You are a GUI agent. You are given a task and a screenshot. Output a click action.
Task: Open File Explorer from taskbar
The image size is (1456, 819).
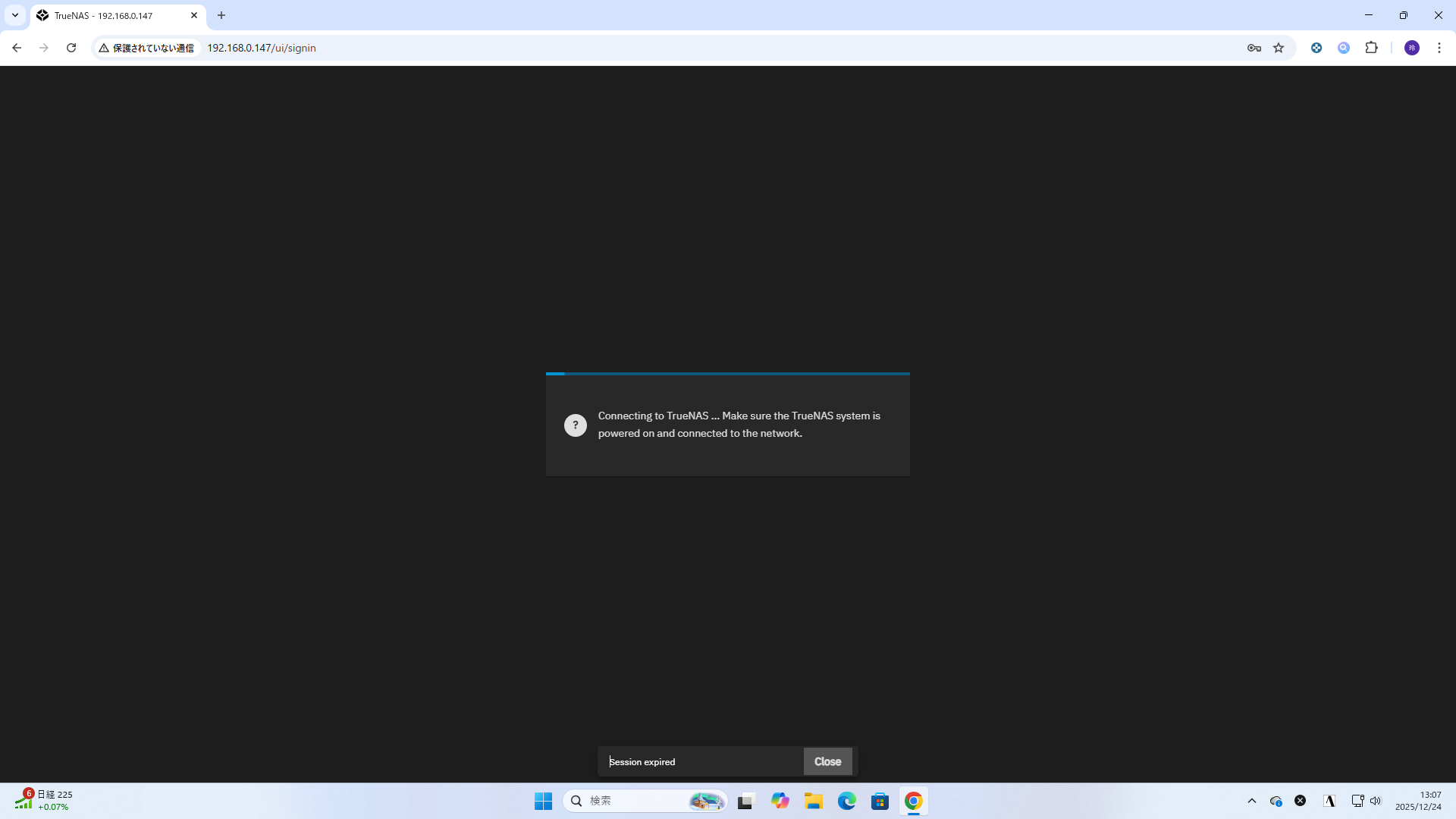point(814,801)
